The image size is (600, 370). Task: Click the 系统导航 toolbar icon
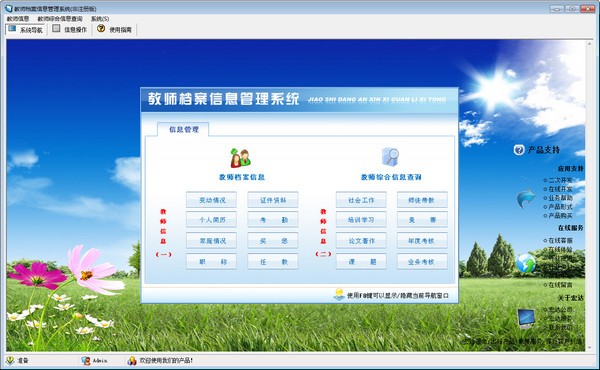point(12,29)
